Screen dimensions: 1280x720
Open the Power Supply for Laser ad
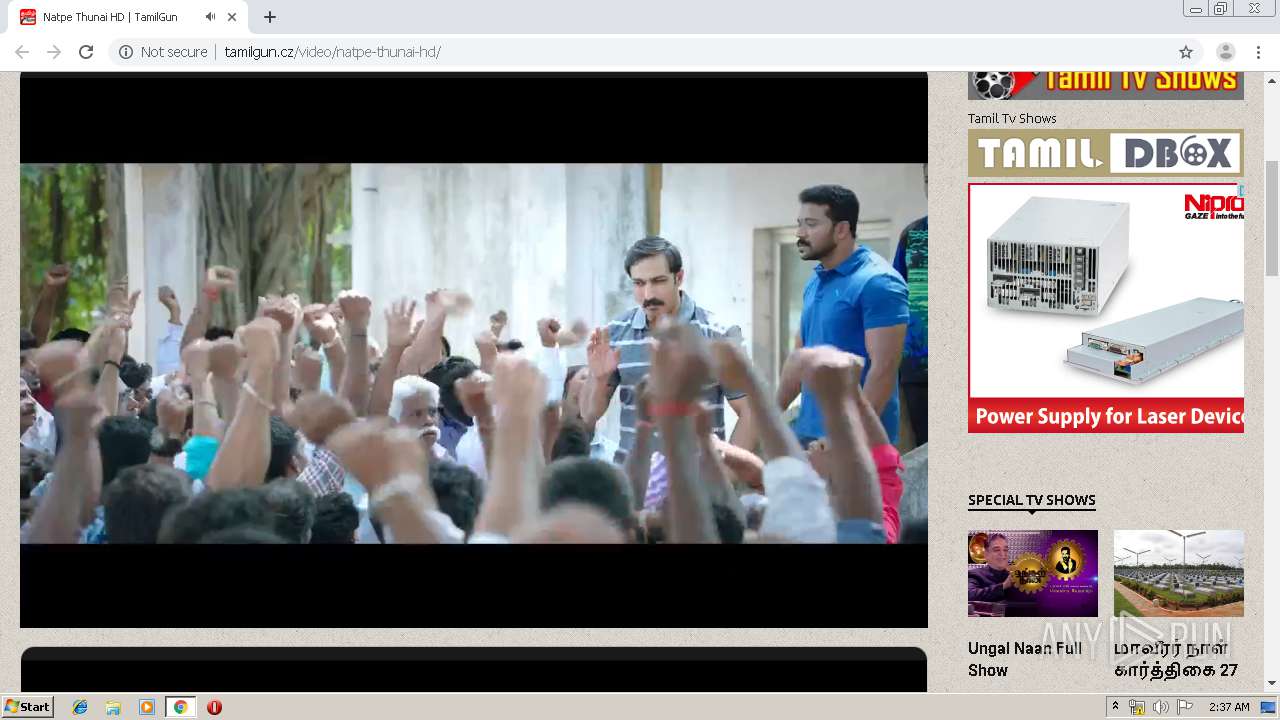click(x=1106, y=308)
